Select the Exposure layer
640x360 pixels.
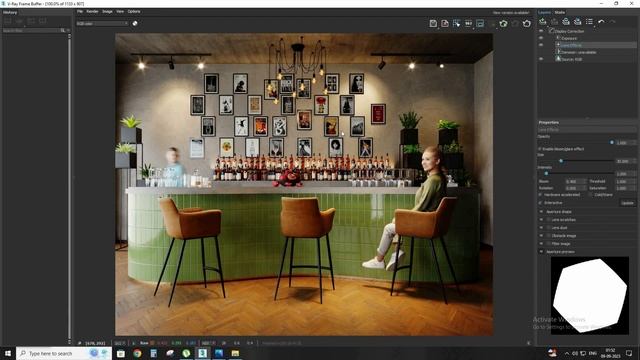(x=569, y=38)
